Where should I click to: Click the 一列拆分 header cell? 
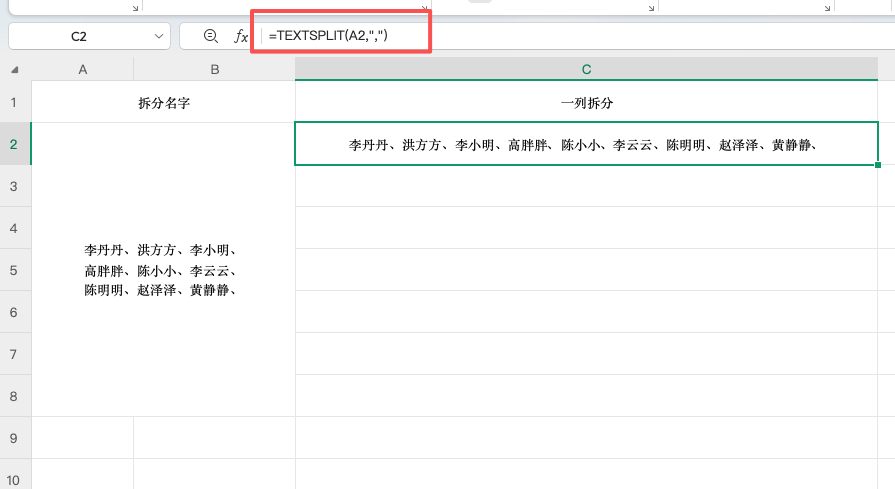click(x=586, y=102)
